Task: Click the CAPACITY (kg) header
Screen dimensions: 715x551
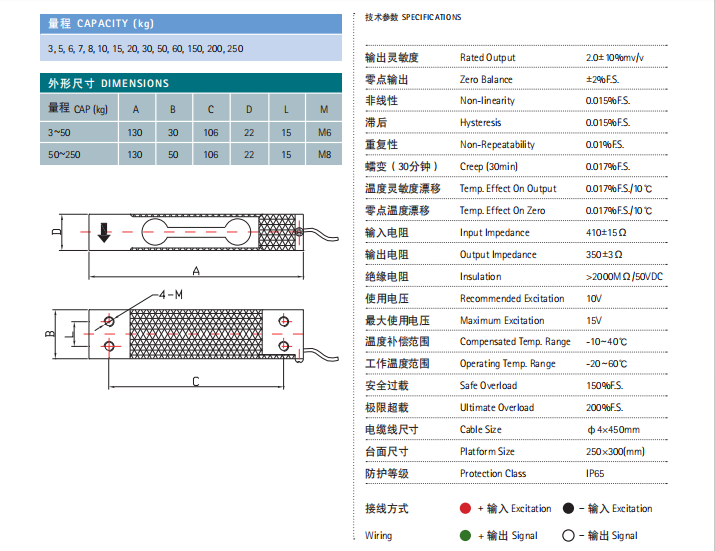Action: 191,24
